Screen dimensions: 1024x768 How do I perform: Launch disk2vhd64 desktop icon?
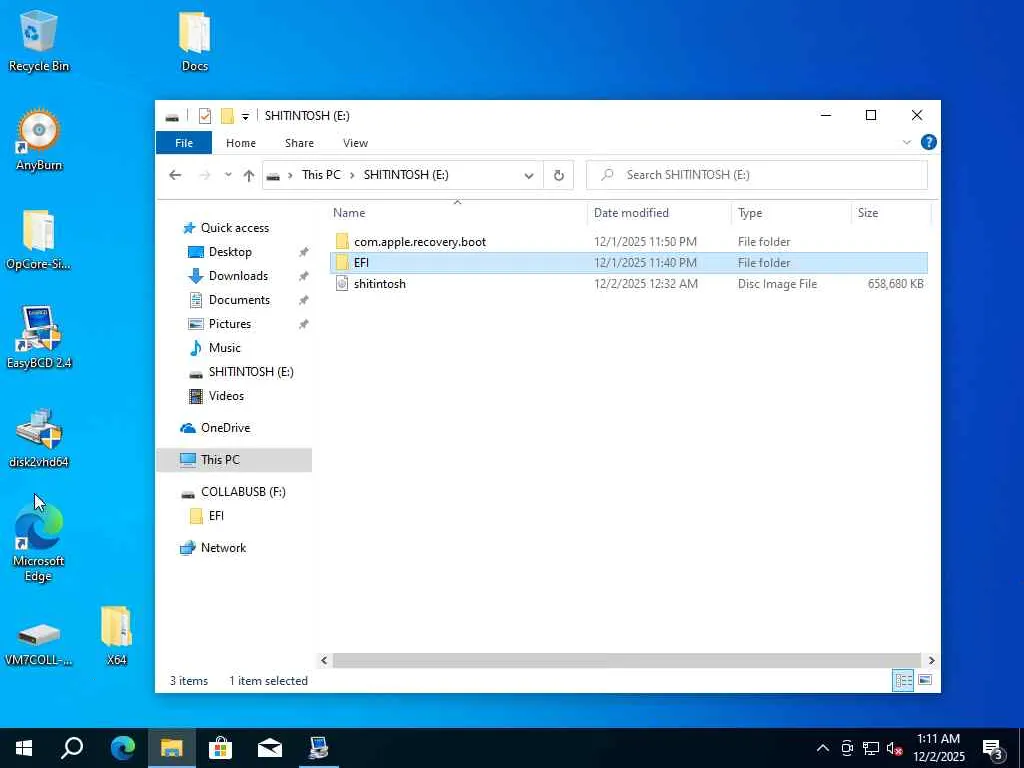pyautogui.click(x=39, y=438)
